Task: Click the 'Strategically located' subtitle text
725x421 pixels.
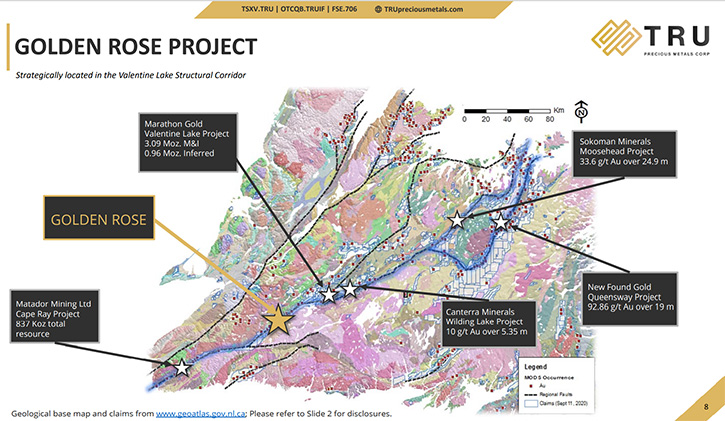Action: 131,75
